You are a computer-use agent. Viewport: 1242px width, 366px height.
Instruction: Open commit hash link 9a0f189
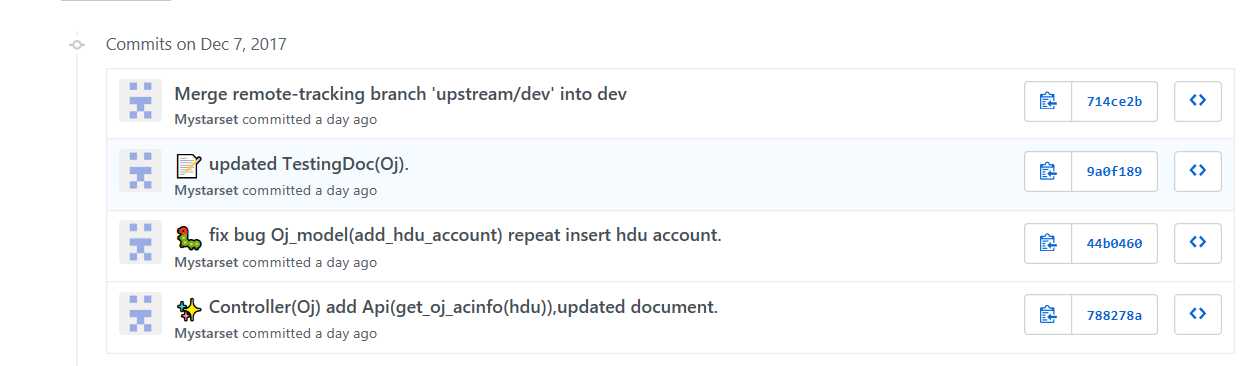click(x=1114, y=172)
